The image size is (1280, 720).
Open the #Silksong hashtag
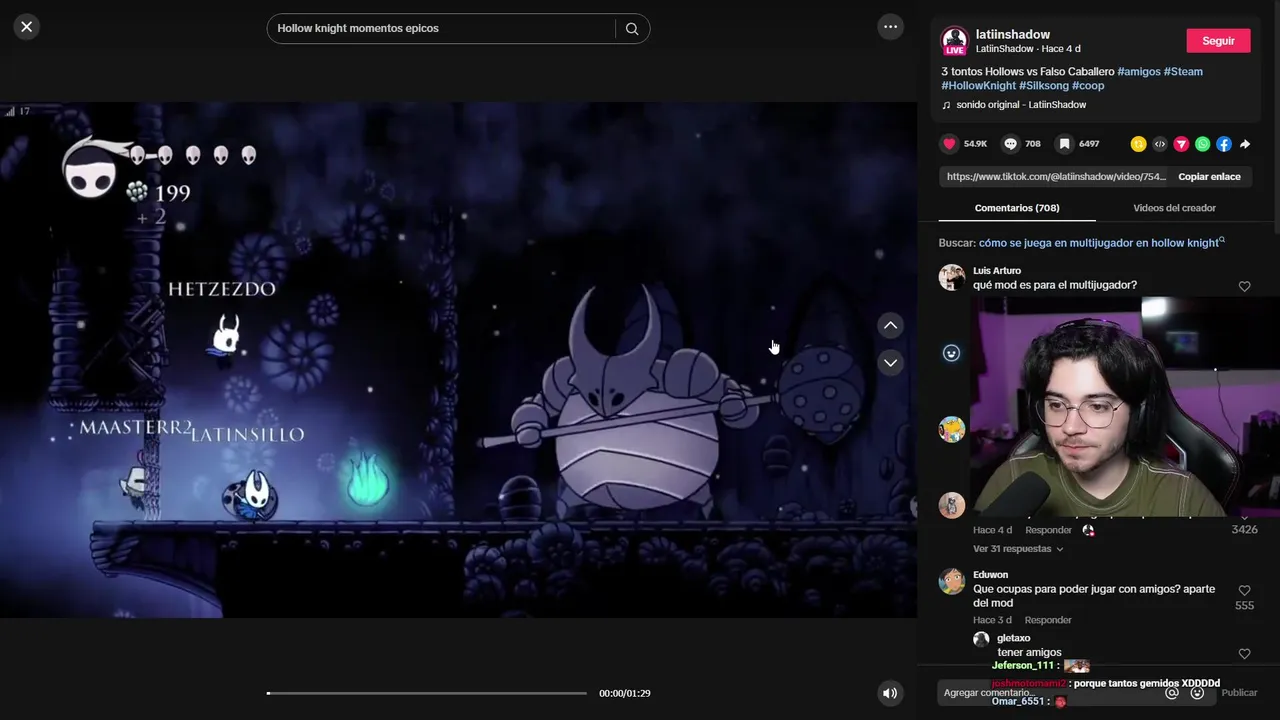point(1044,86)
